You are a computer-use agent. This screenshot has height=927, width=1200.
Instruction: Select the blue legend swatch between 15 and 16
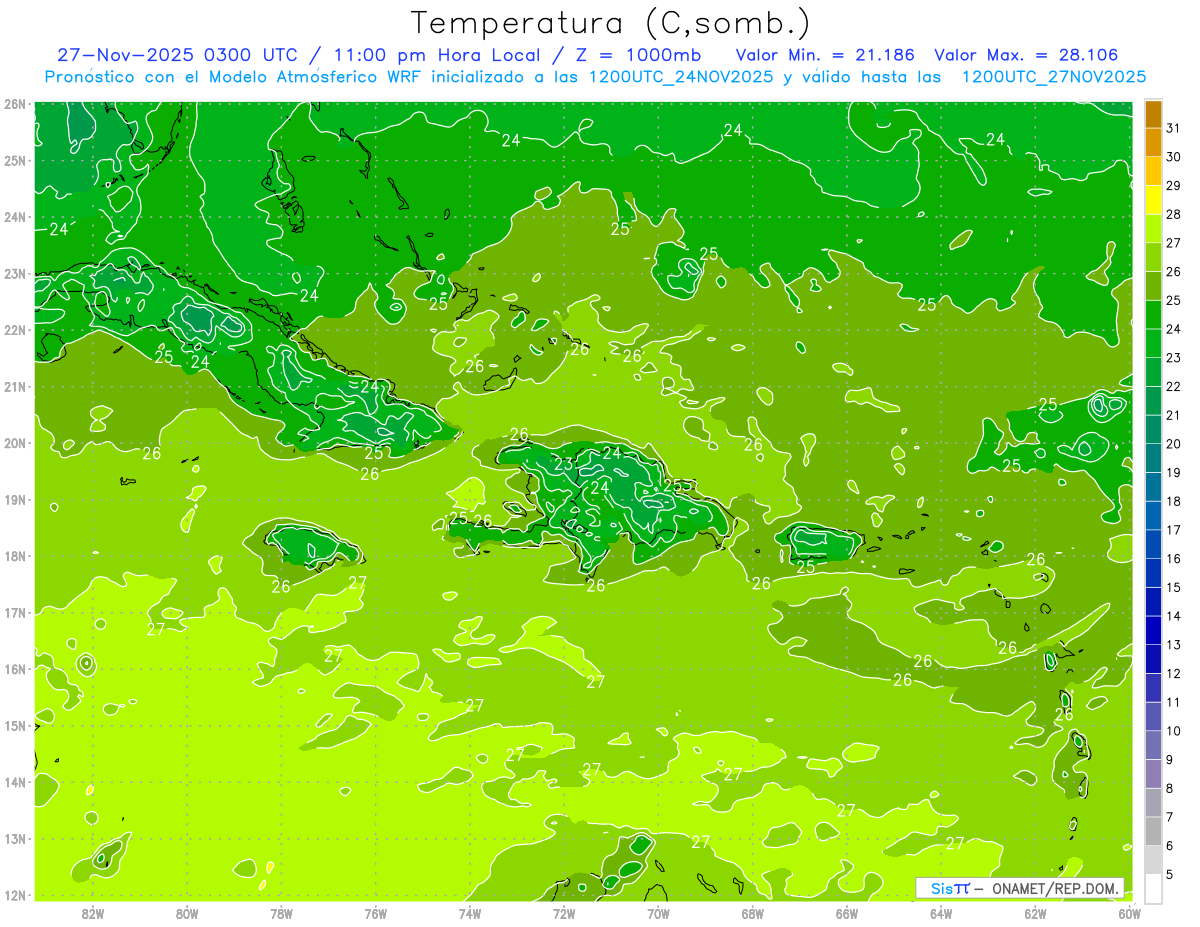(x=1153, y=573)
